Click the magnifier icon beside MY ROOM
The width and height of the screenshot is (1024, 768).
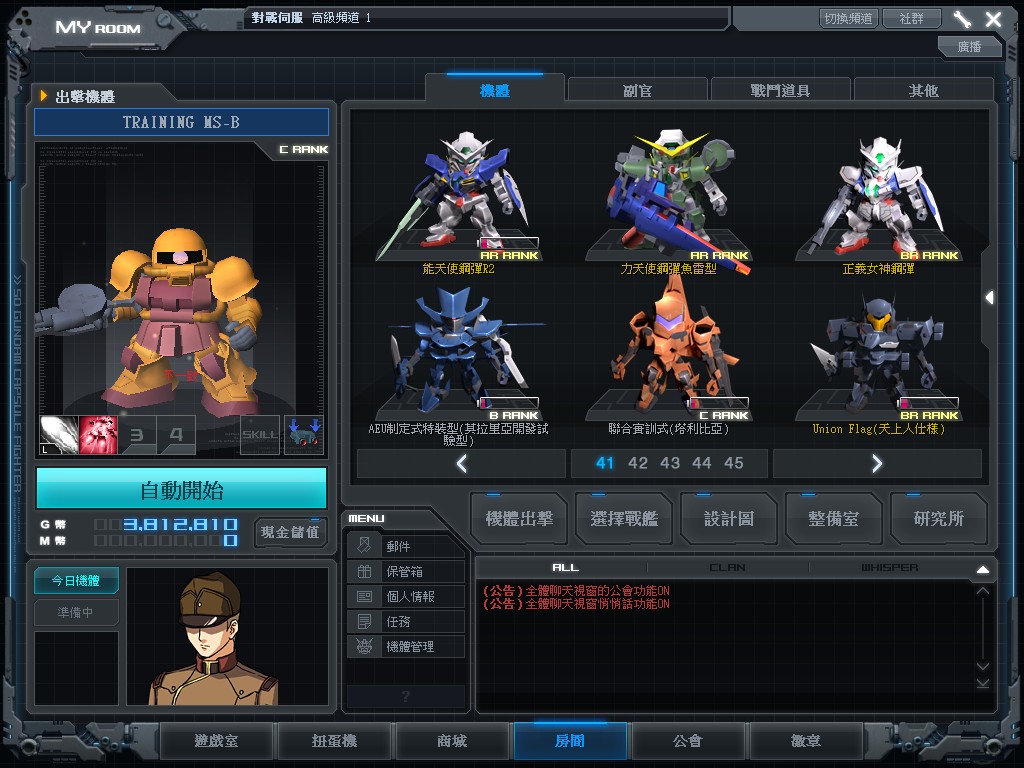tap(165, 22)
